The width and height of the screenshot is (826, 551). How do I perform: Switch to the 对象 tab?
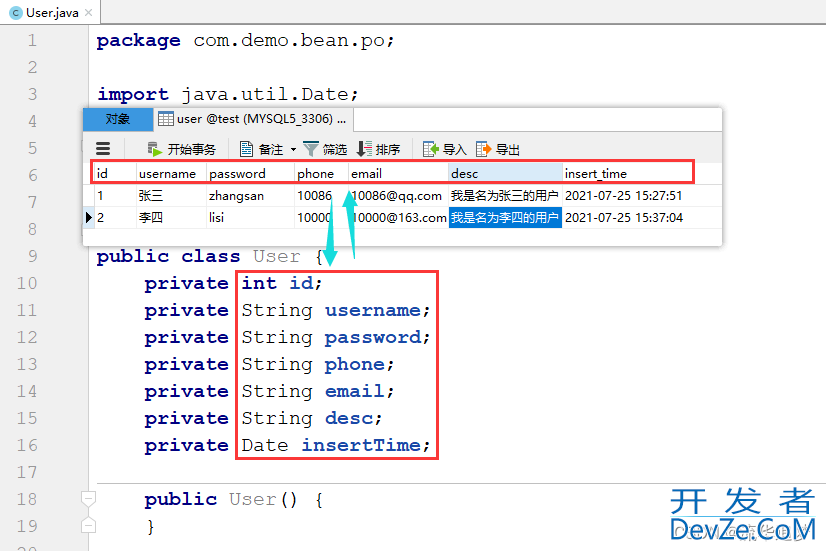click(118, 119)
